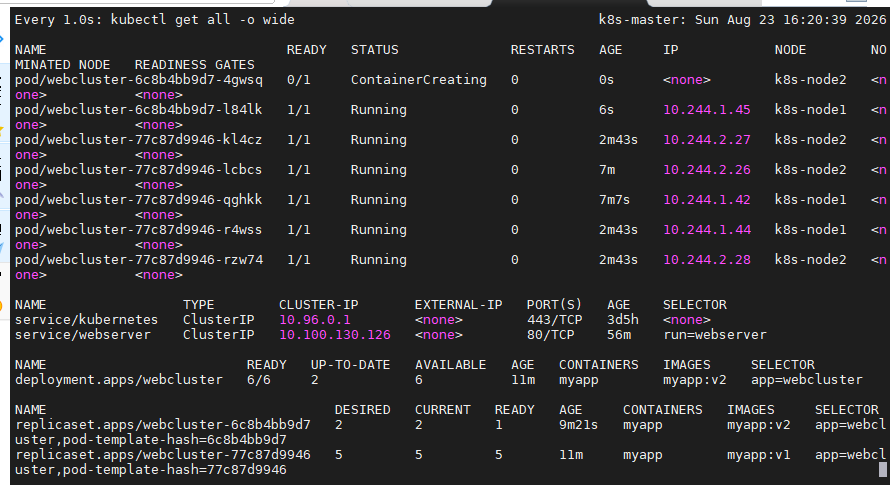Click the deployment container name myapp

(x=578, y=380)
